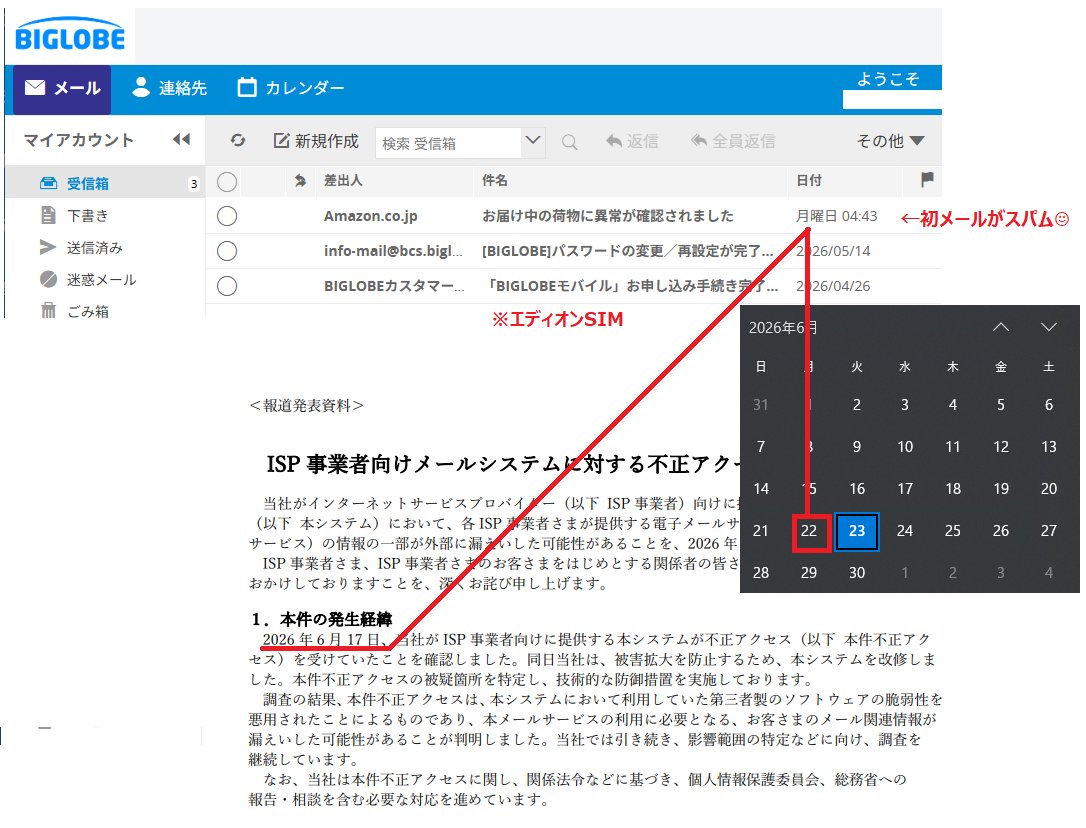1086x828 pixels.
Task: Select the BIGLOBEカスタマー mail checkbox
Action: pos(227,285)
